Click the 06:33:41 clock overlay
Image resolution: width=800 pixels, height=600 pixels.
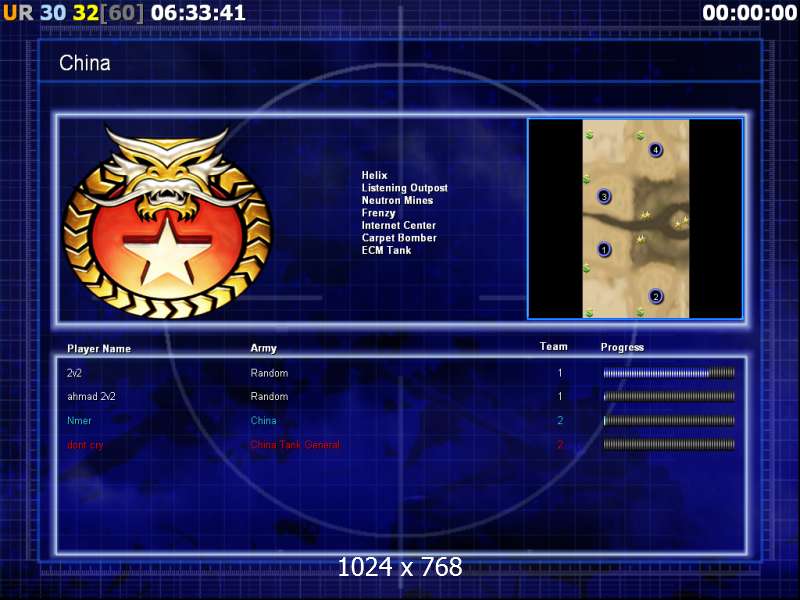click(198, 13)
